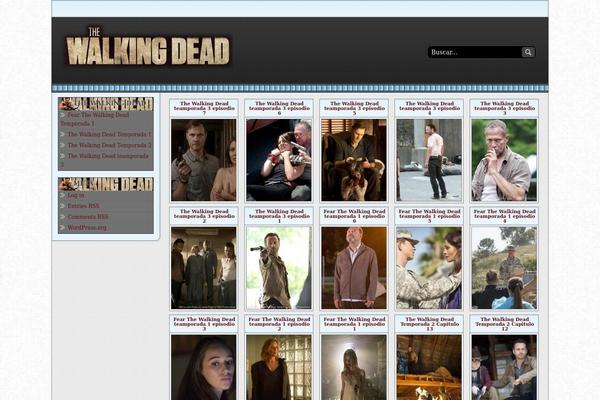Select thumbnail for temporada 3 episodio 6
Image resolution: width=600 pixels, height=400 pixels.
(x=279, y=160)
